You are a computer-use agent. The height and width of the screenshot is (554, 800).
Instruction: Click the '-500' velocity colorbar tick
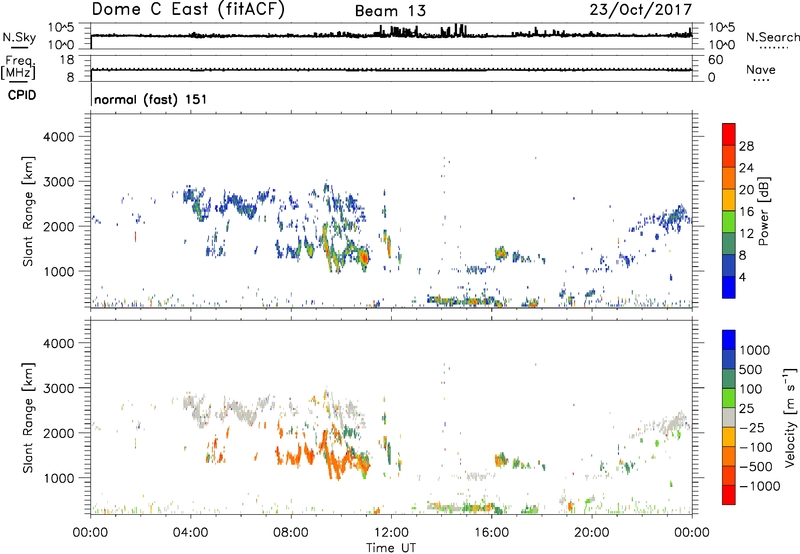(x=756, y=466)
